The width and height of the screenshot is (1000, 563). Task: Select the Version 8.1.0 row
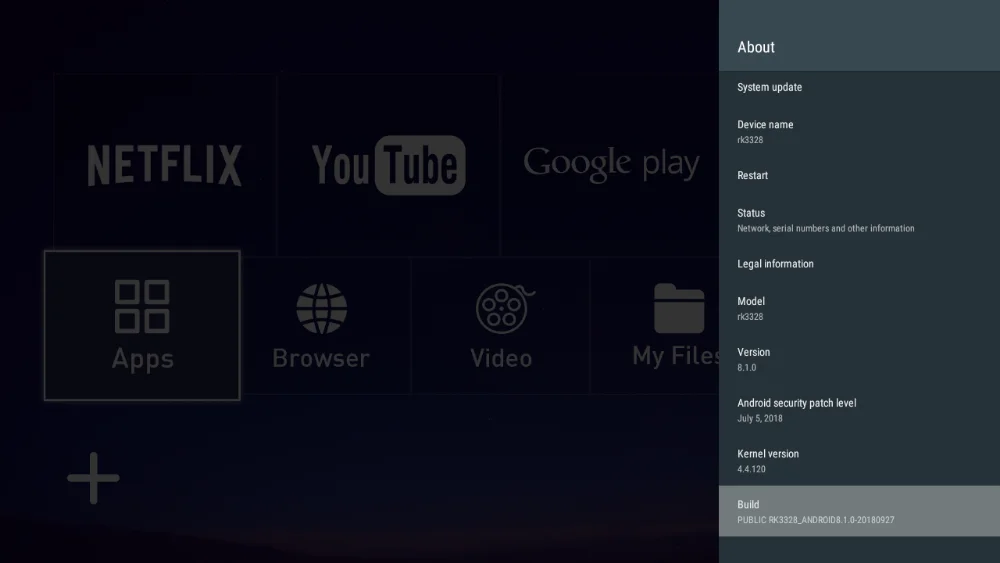point(859,359)
